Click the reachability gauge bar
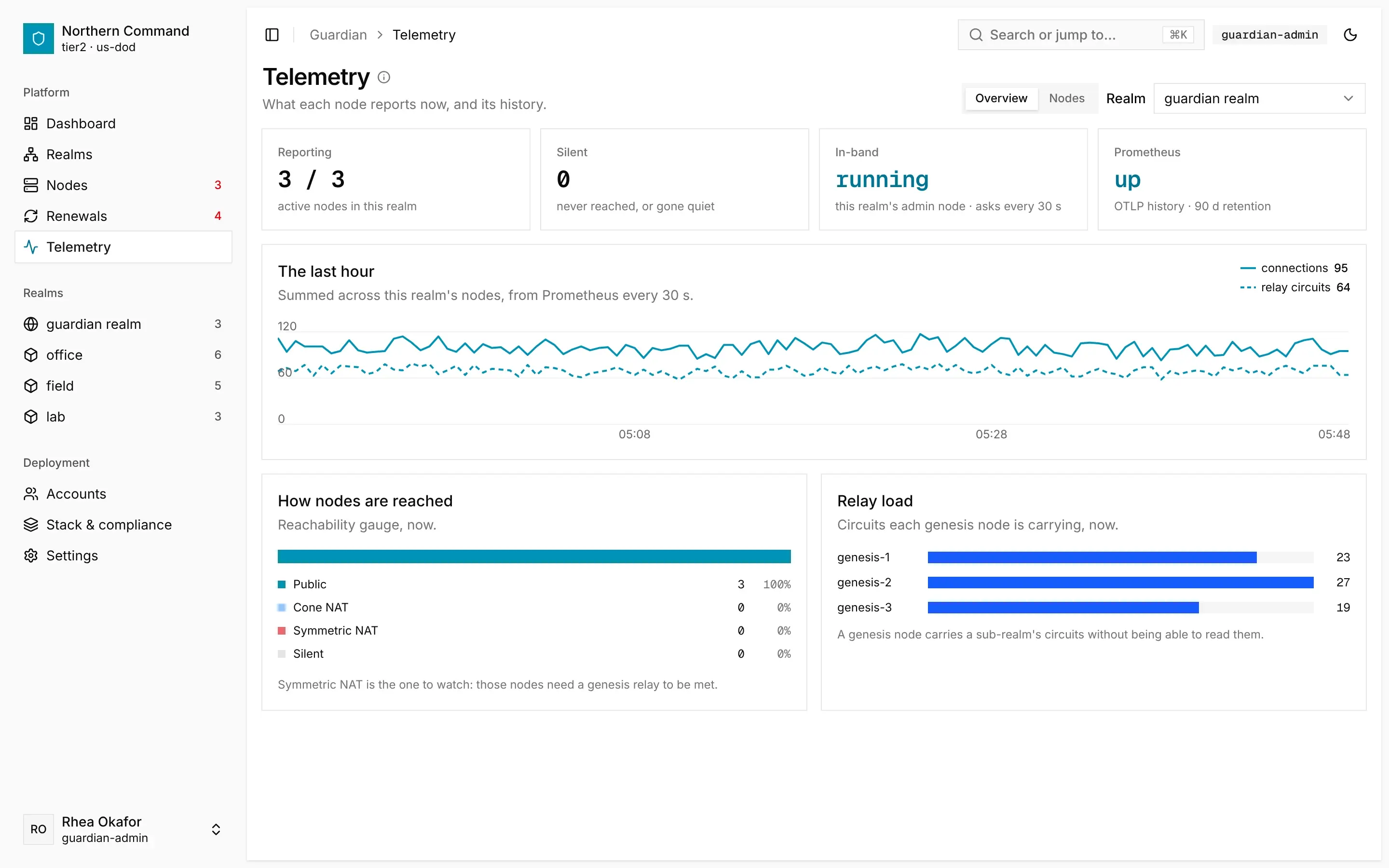This screenshot has width=1389, height=868. [534, 556]
